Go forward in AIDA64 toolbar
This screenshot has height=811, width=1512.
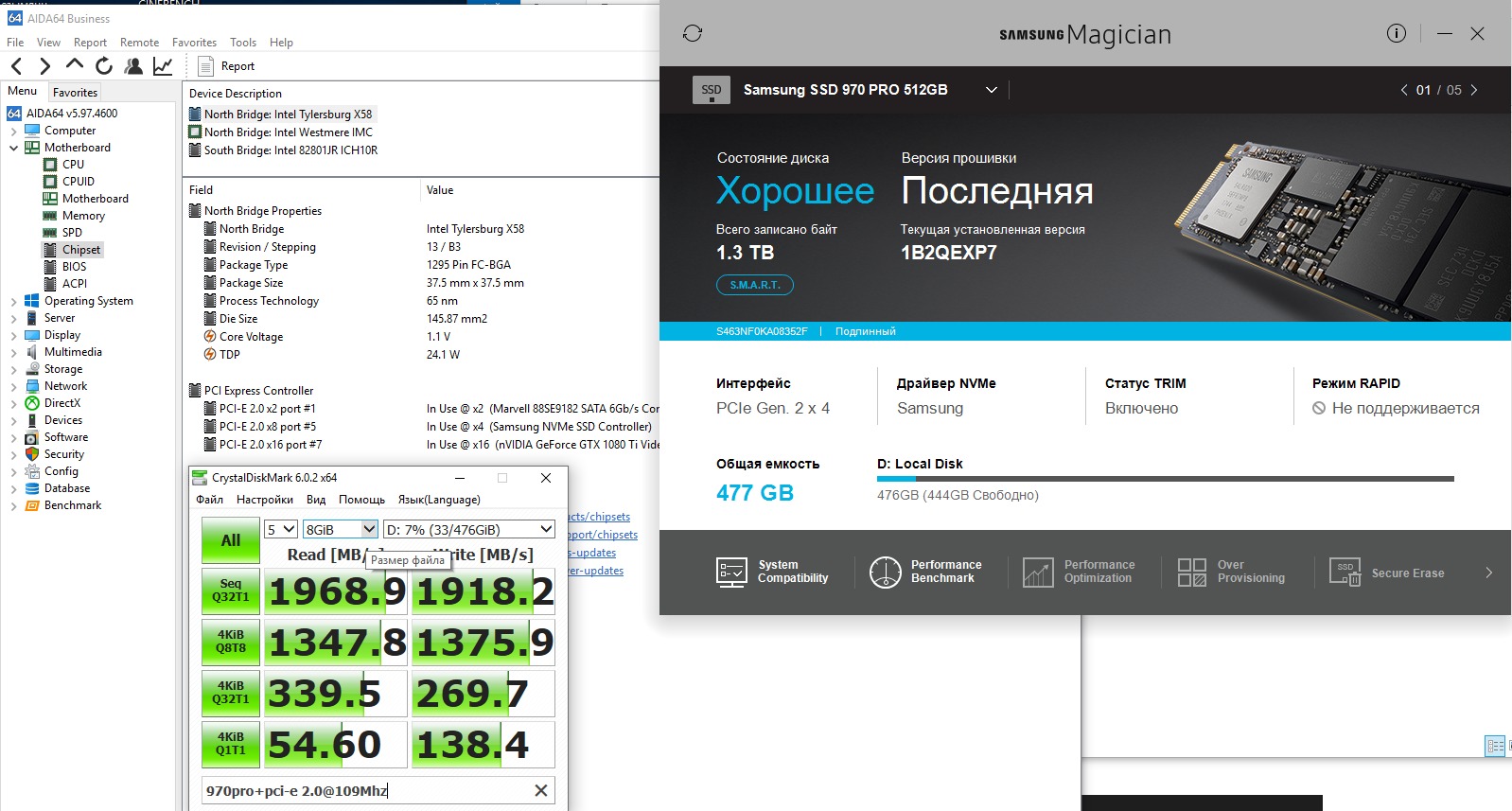coord(44,66)
